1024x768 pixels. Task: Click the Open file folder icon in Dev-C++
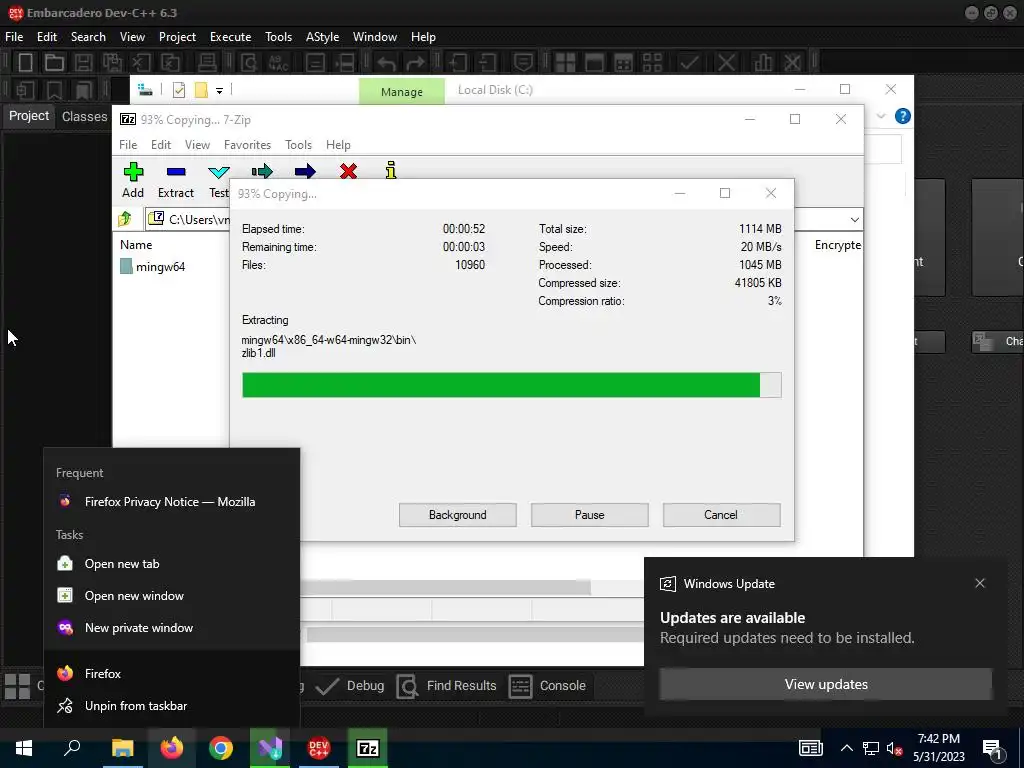pyautogui.click(x=54, y=63)
